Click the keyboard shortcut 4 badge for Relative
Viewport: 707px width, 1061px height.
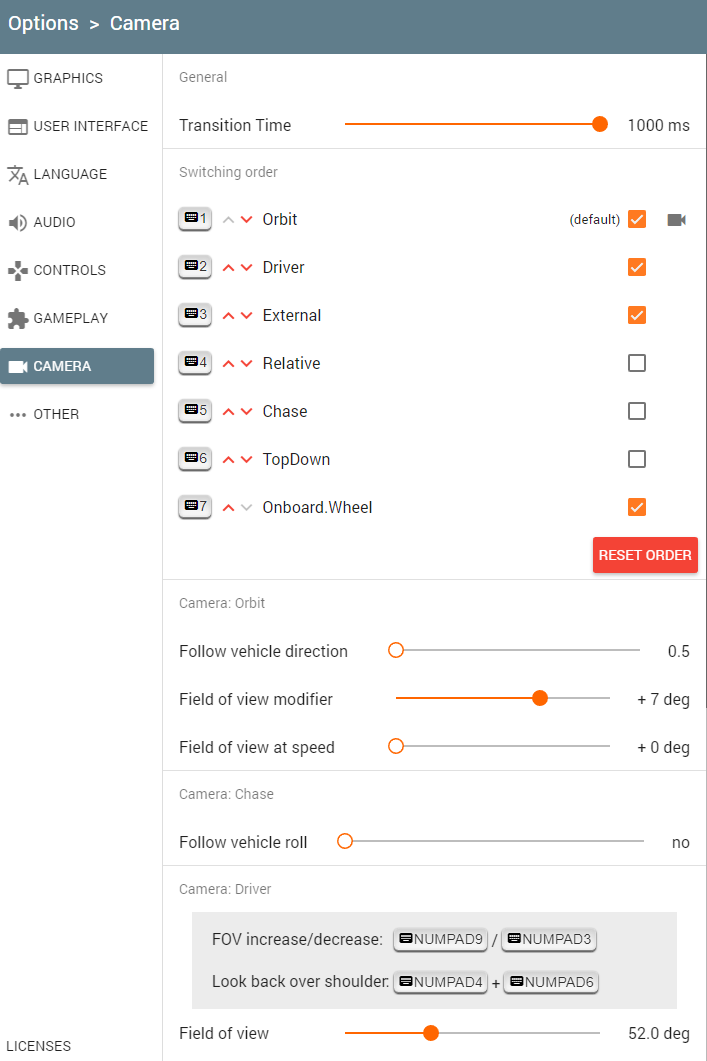point(195,363)
